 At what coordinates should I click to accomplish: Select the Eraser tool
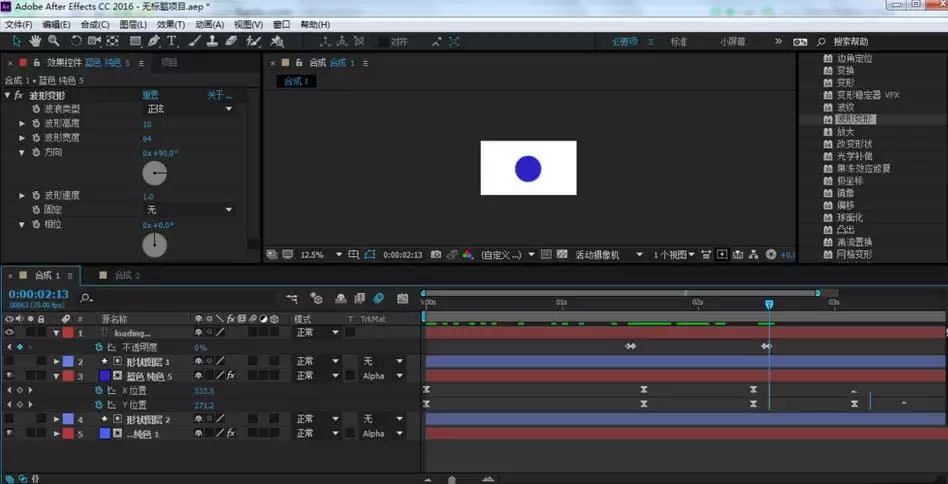[x=232, y=41]
